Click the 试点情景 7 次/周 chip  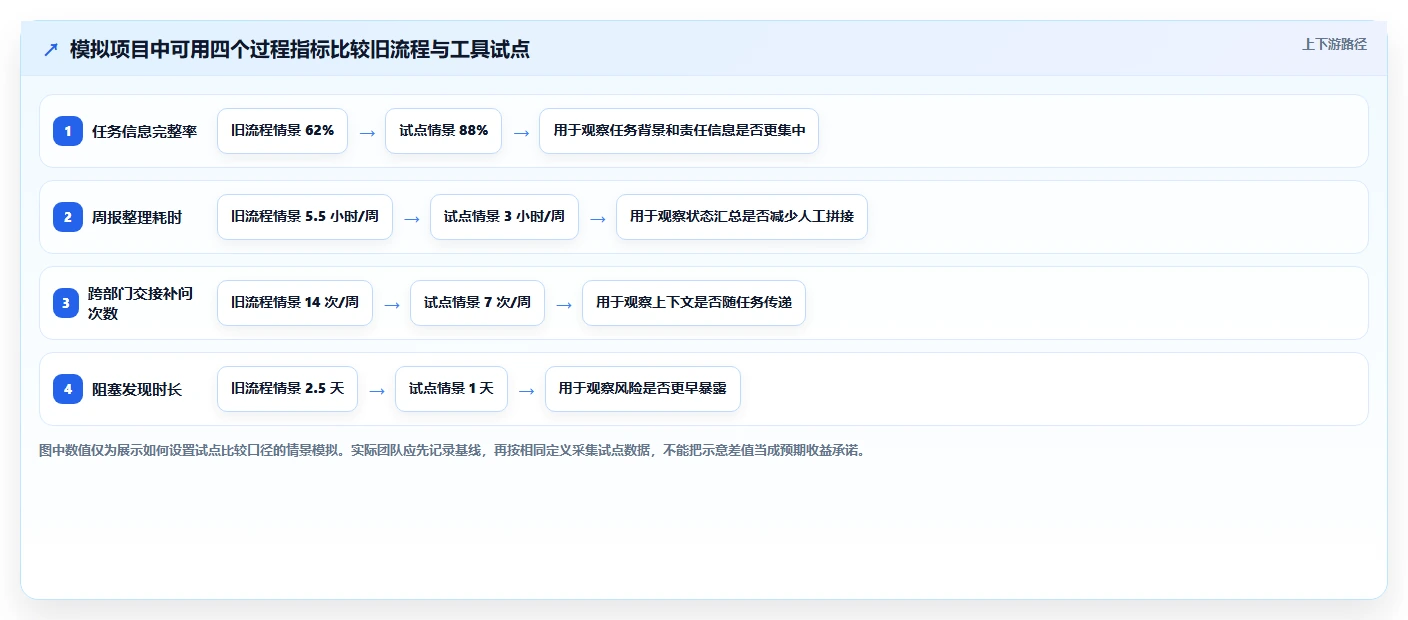[477, 303]
